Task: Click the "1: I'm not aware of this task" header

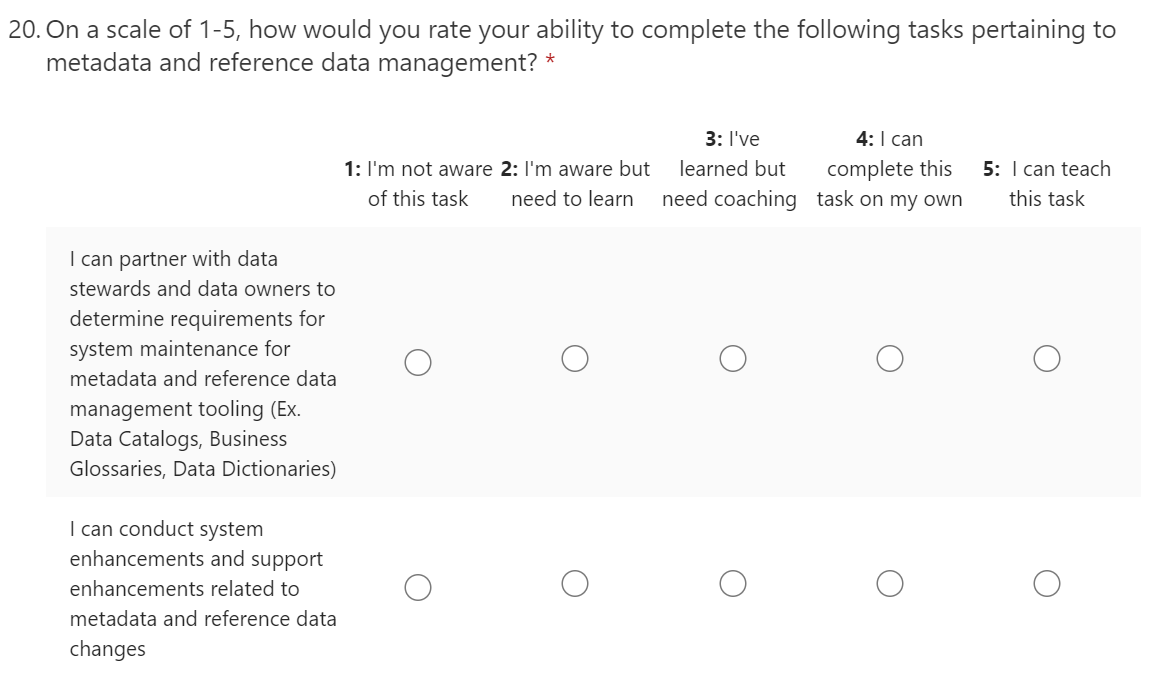Action: click(x=418, y=184)
